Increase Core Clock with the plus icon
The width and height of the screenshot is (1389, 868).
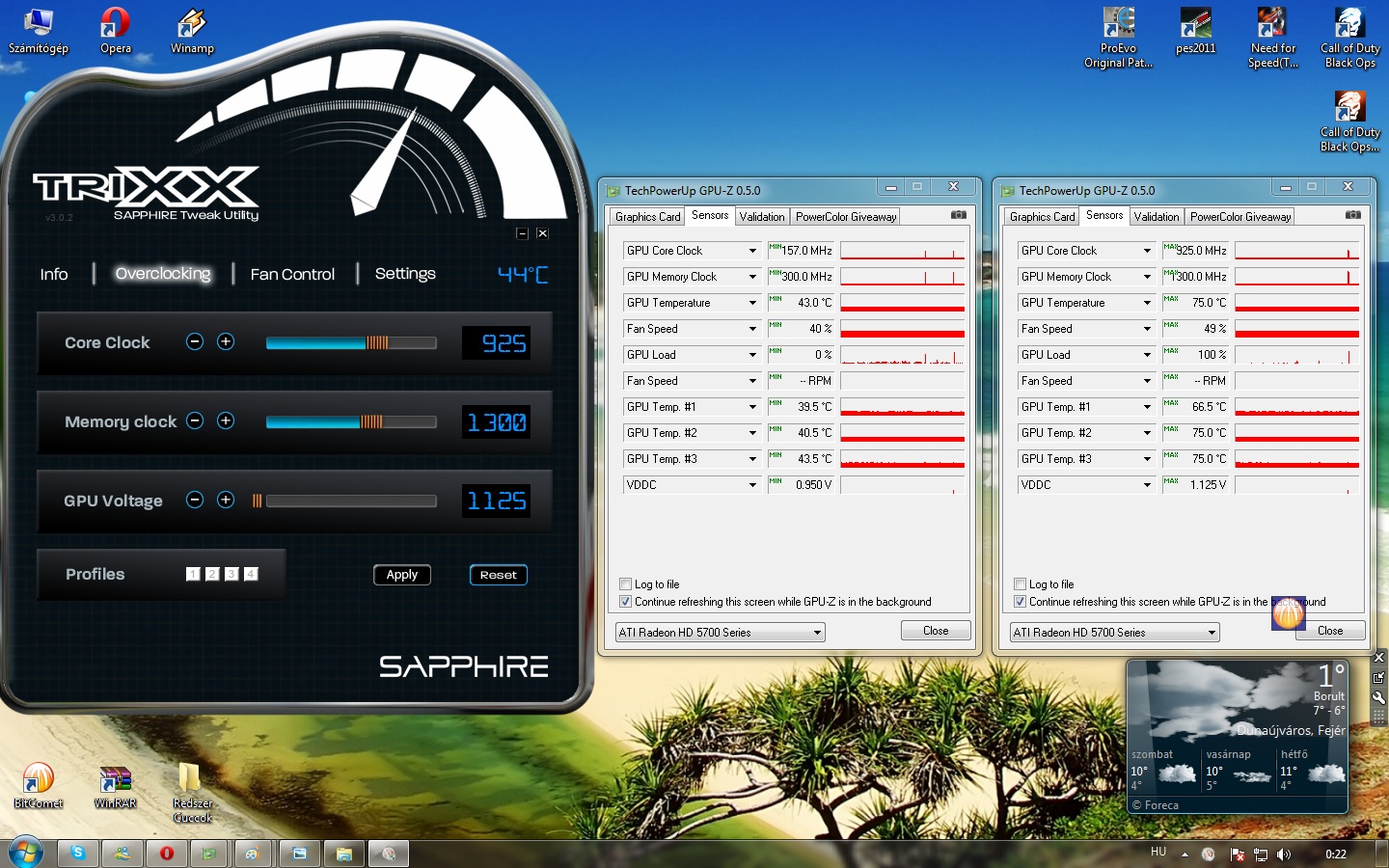226,341
